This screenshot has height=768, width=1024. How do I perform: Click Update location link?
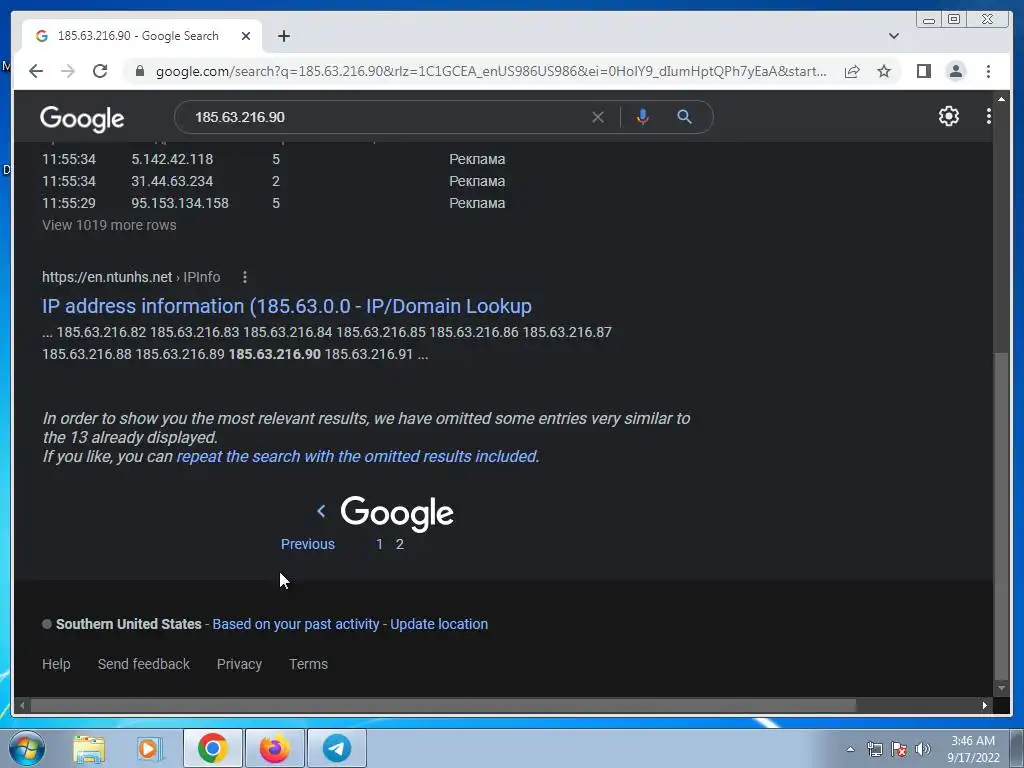click(439, 624)
